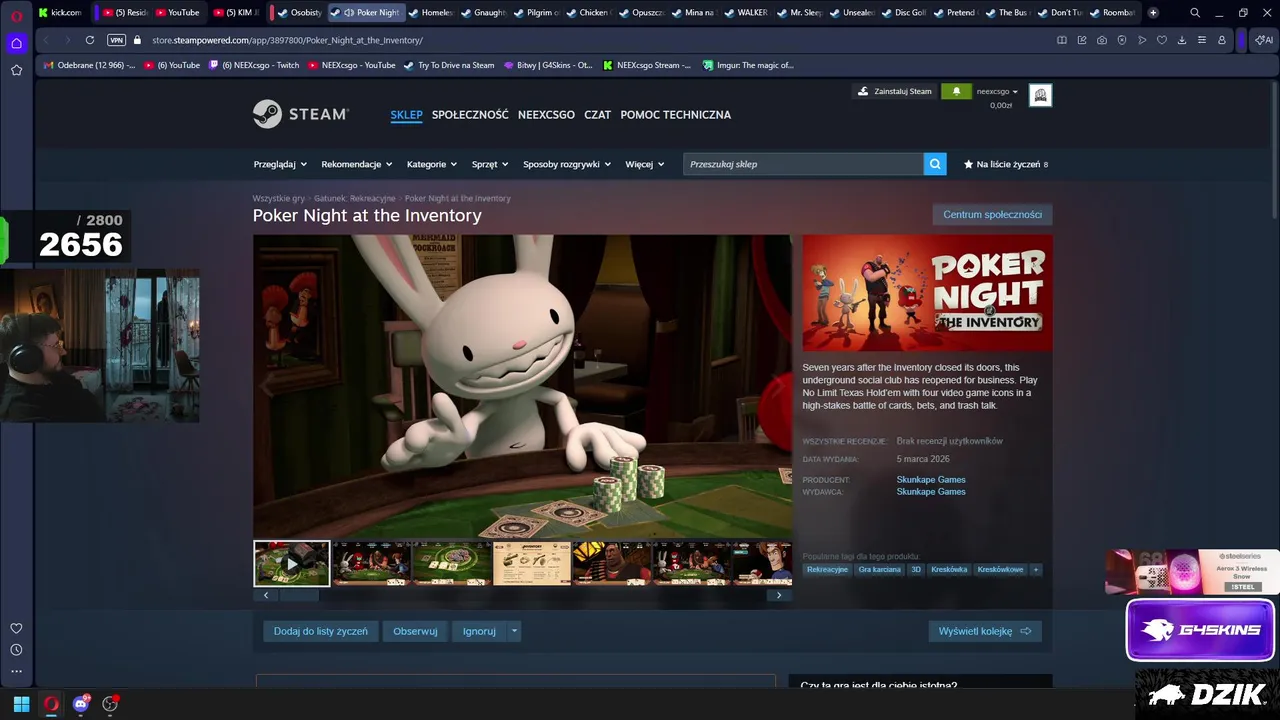Open the NEEXCSGO profile menu item
The width and height of the screenshot is (1280, 720).
point(546,114)
